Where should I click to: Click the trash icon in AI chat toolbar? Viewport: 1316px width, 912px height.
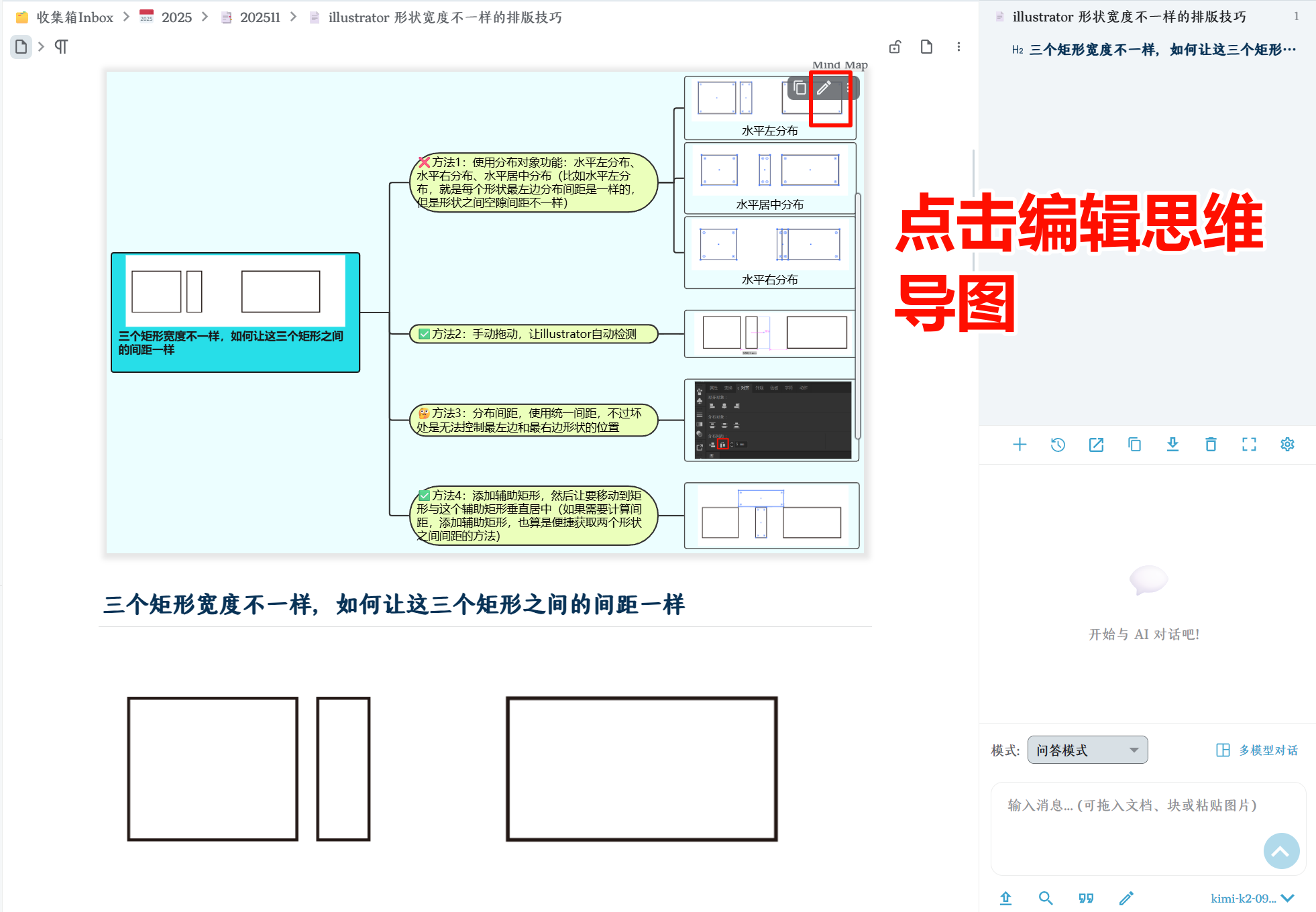(x=1211, y=445)
